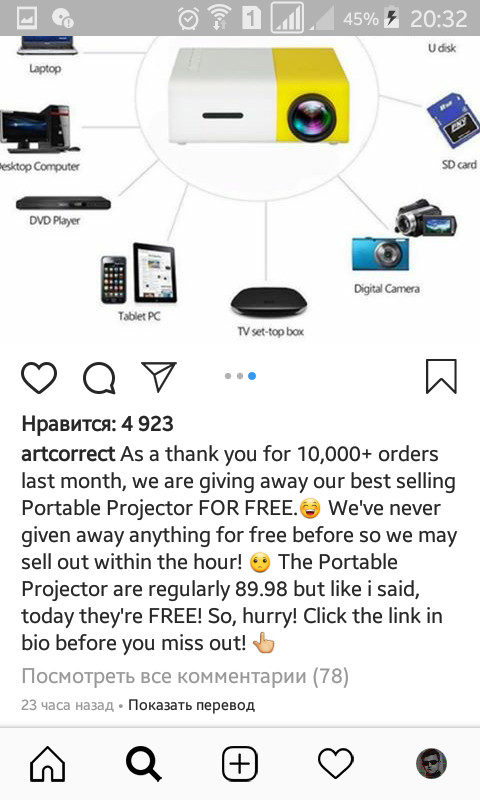Tap the picture notification icon in status bar
480x800 pixels.
(x=26, y=19)
